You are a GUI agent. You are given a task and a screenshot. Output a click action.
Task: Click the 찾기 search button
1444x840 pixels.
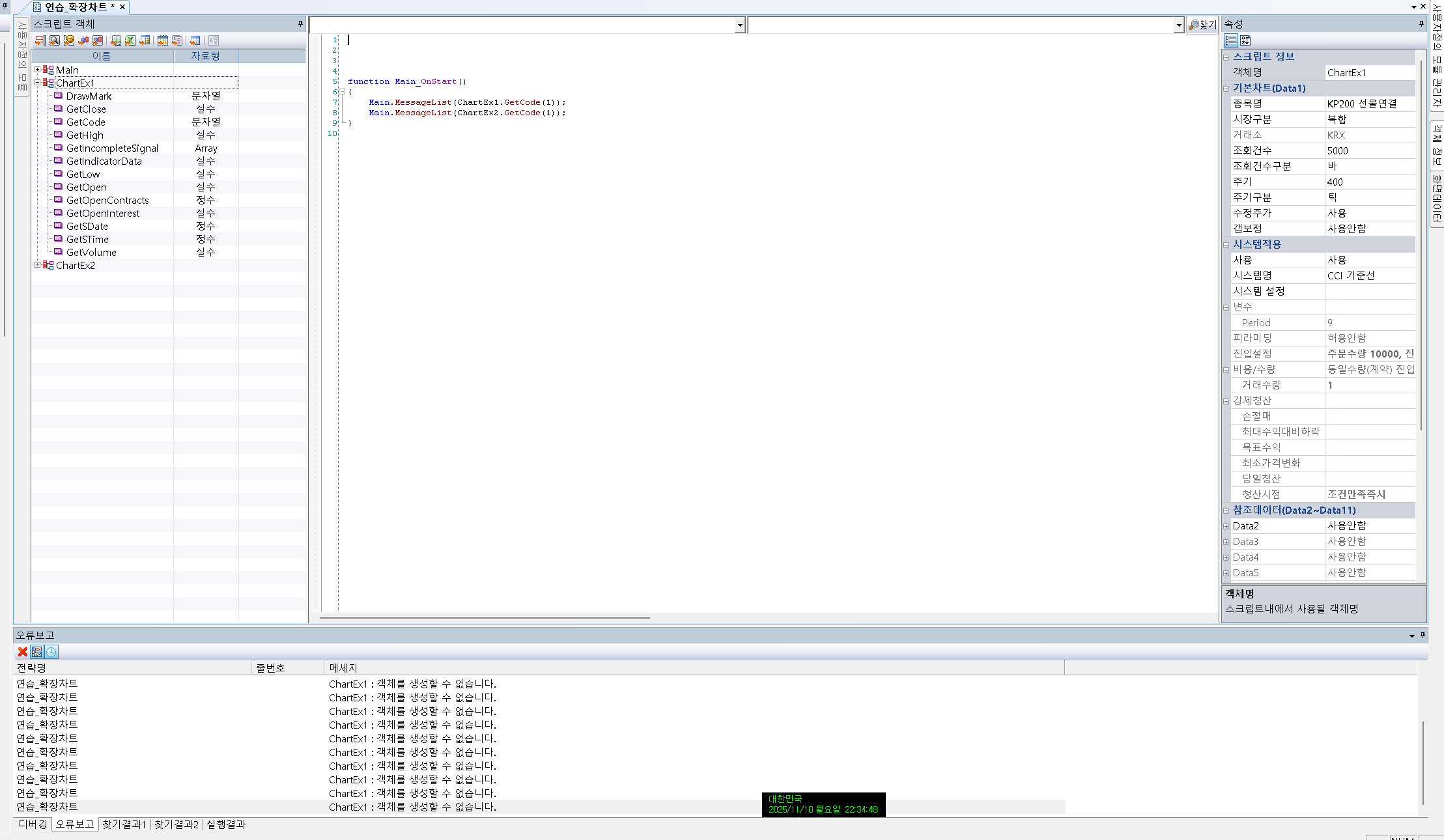(1202, 25)
